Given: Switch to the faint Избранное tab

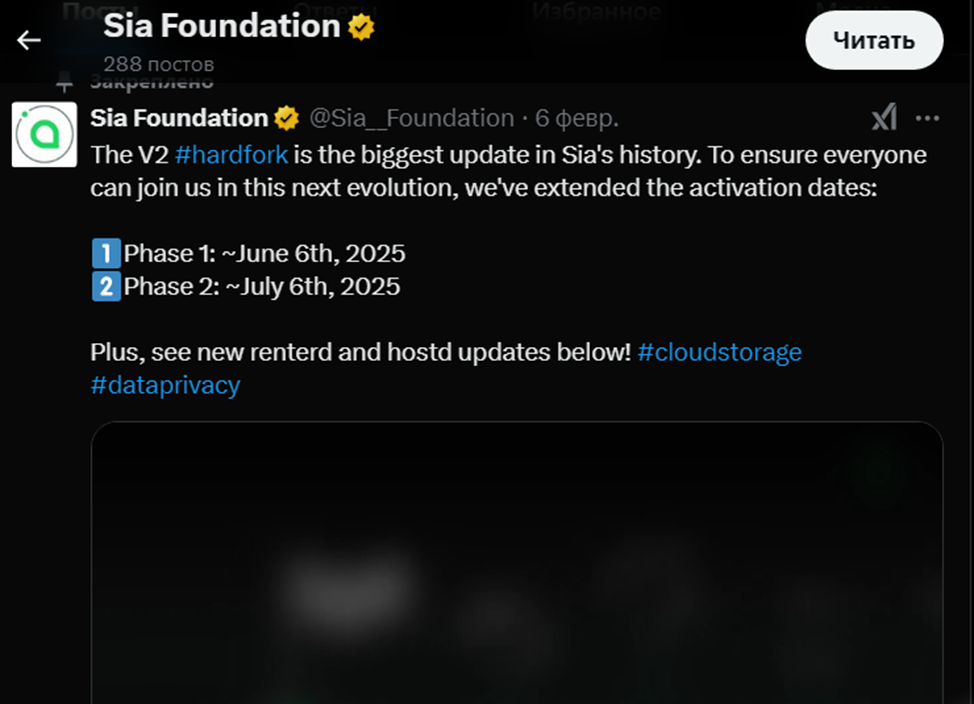Looking at the screenshot, I should (596, 12).
